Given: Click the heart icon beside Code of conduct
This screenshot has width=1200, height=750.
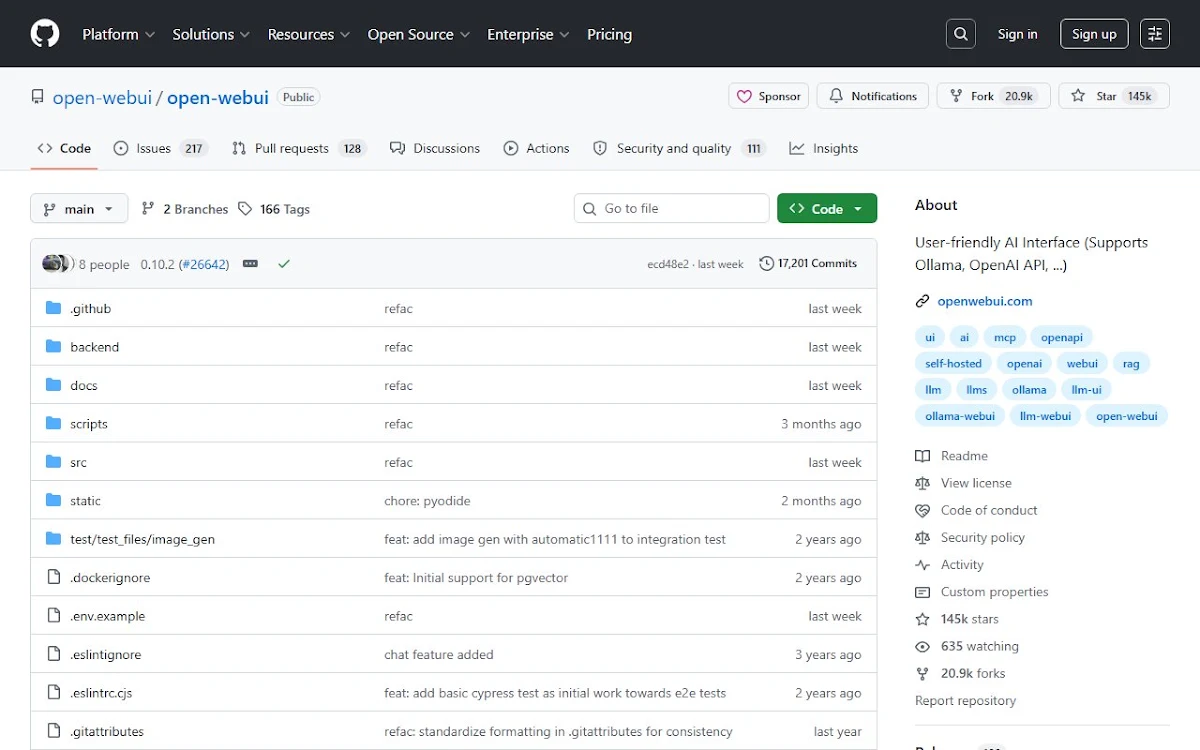Looking at the screenshot, I should click(x=922, y=510).
